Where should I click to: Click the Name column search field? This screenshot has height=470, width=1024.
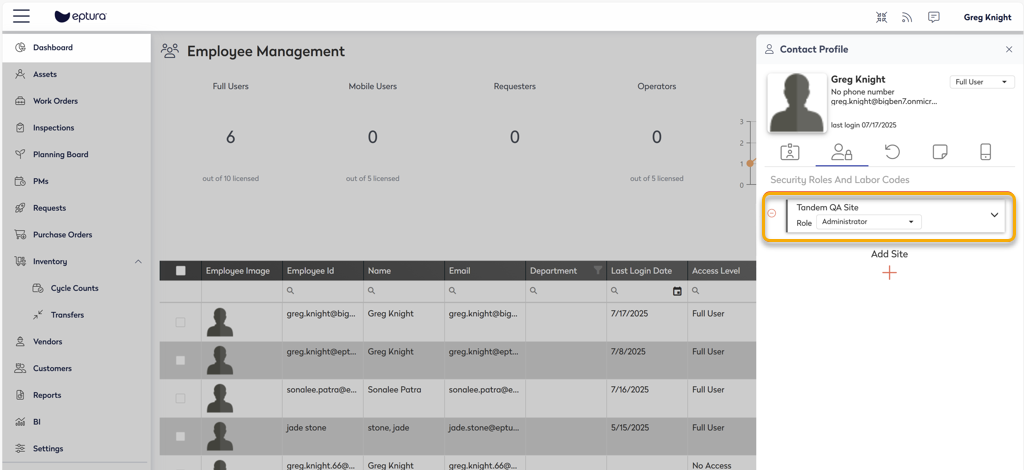click(x=404, y=291)
